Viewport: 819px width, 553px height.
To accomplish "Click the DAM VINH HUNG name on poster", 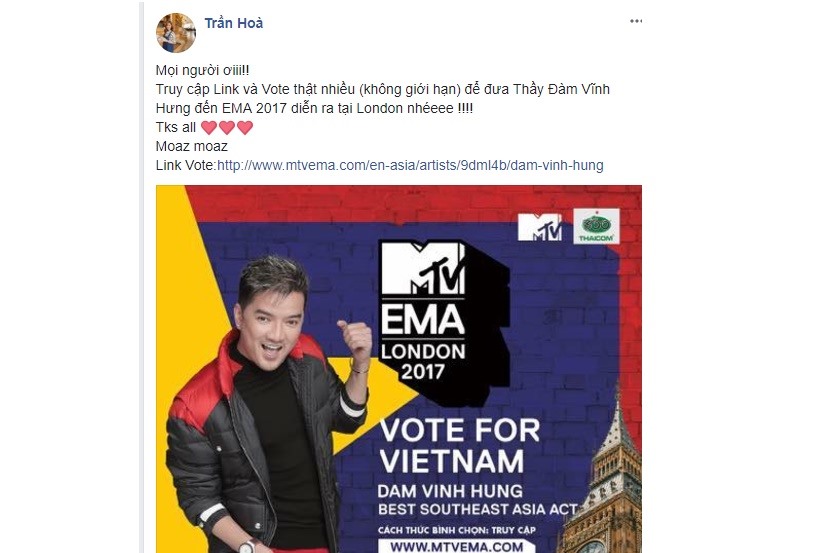I will (450, 491).
